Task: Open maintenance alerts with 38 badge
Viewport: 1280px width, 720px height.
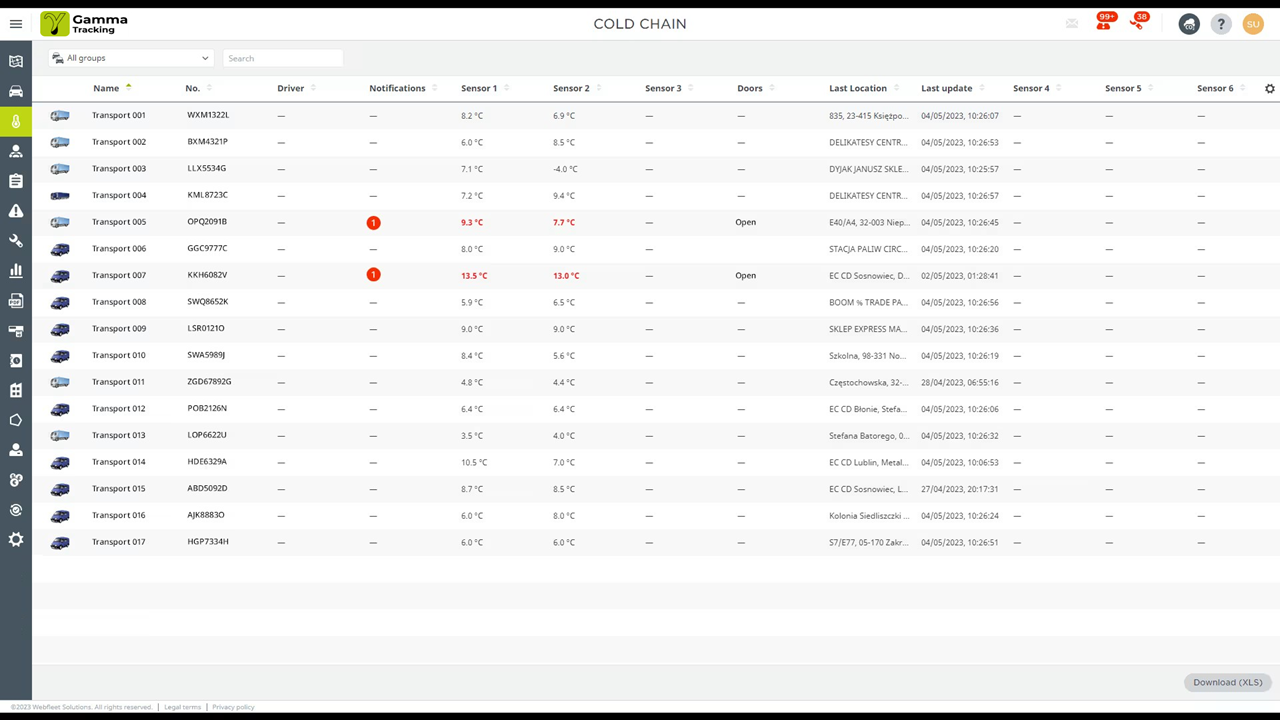Action: (x=1137, y=22)
